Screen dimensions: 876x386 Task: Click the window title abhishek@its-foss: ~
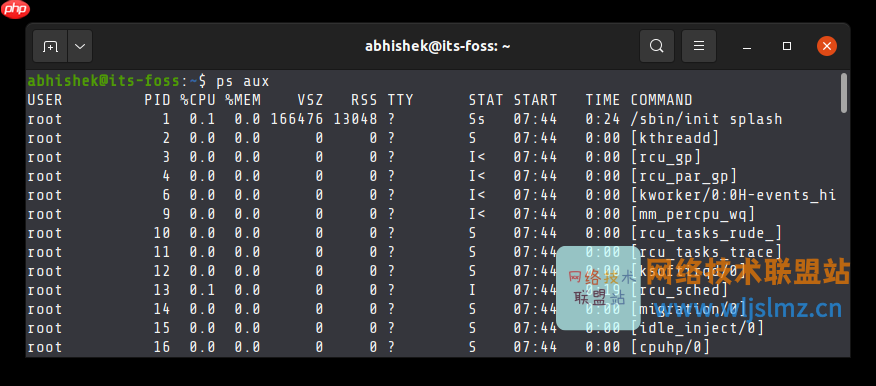[x=437, y=46]
